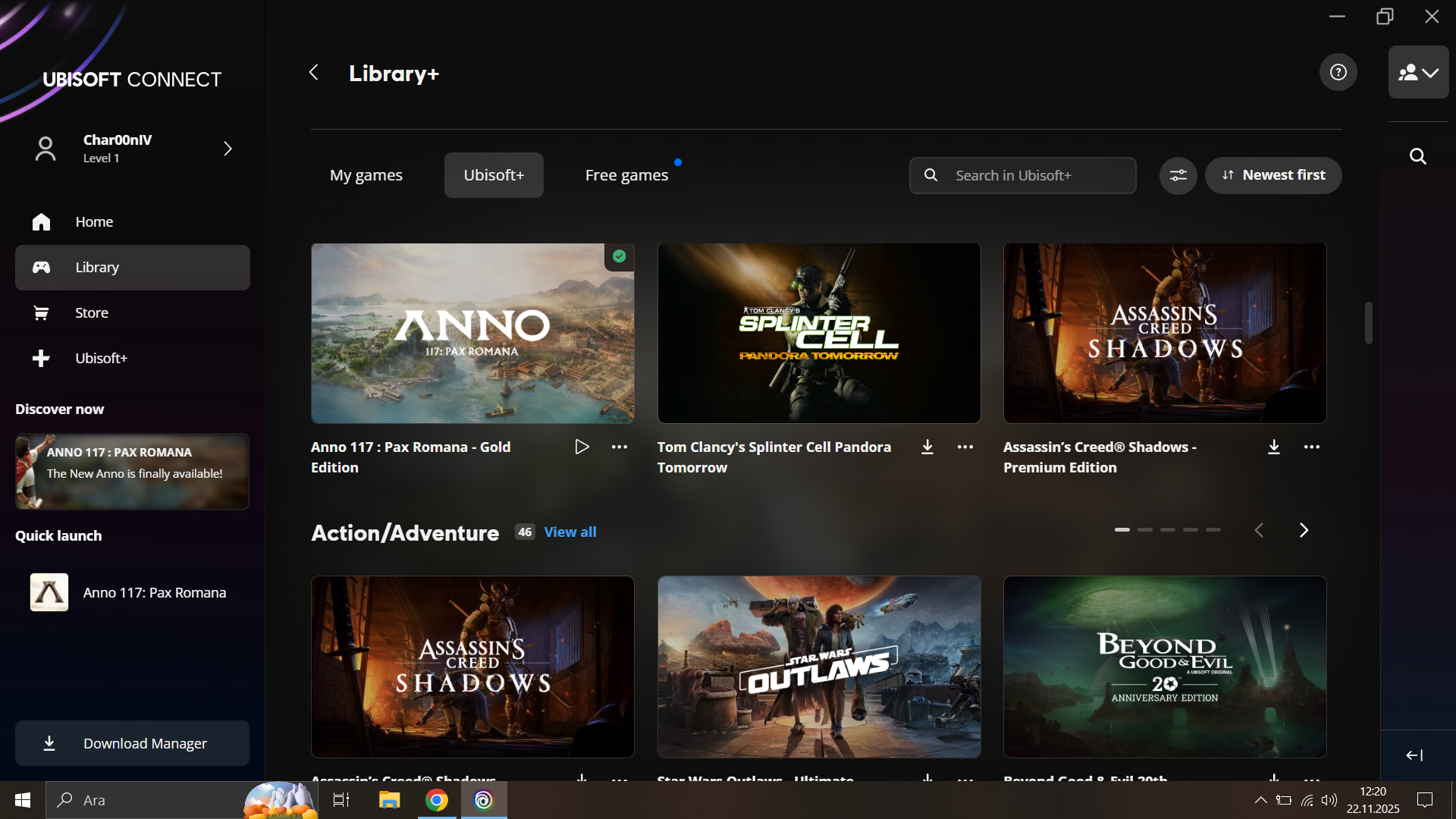Open more options for Assassin's Creed Shadows Premium
Viewport: 1456px width, 819px height.
1311,447
